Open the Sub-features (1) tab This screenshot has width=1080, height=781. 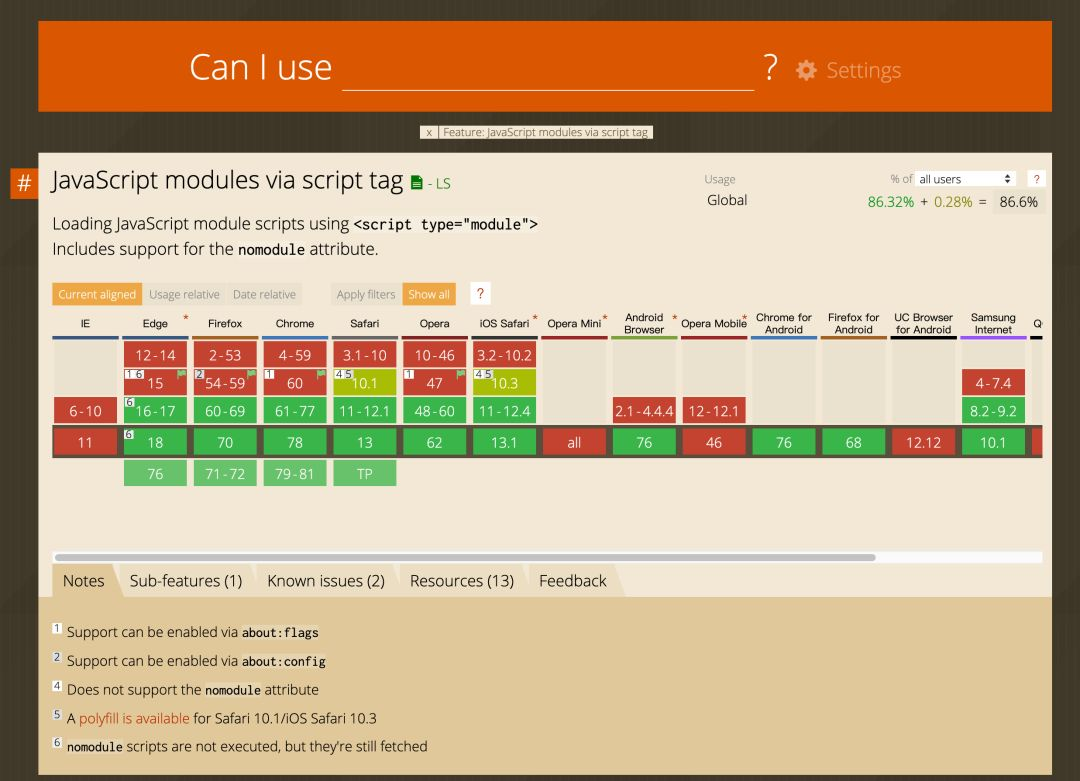186,581
